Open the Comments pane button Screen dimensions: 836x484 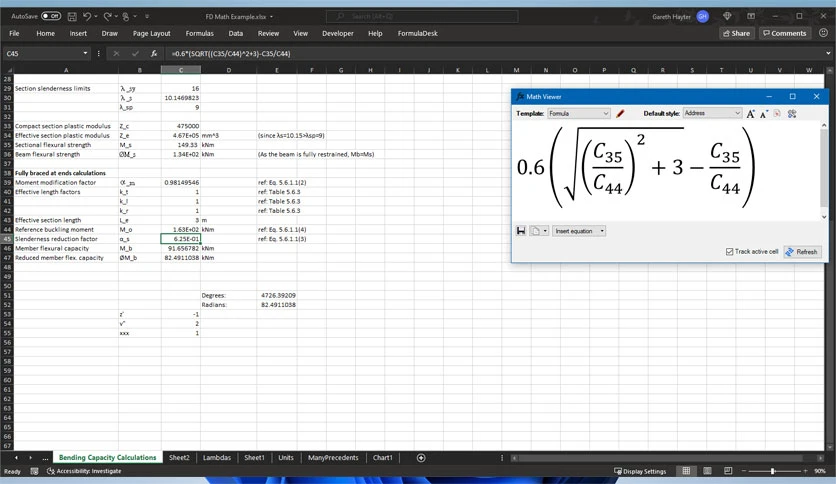tap(784, 33)
